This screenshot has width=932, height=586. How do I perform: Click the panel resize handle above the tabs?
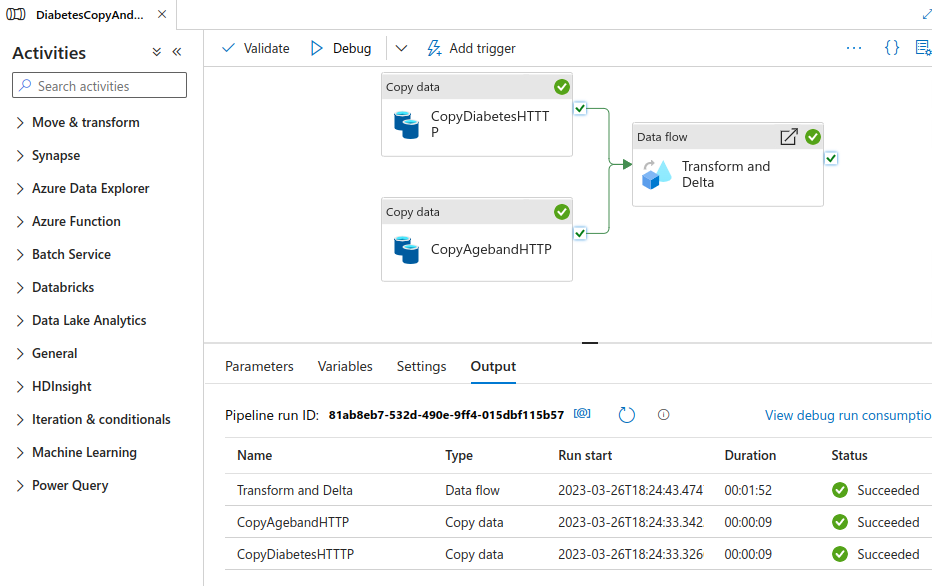[590, 343]
